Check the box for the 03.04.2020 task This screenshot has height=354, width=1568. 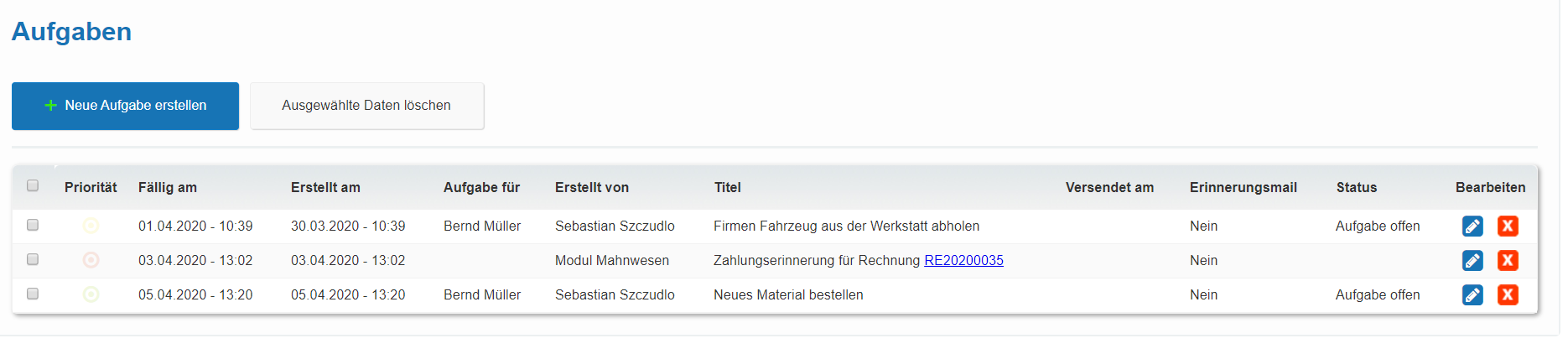tap(33, 259)
